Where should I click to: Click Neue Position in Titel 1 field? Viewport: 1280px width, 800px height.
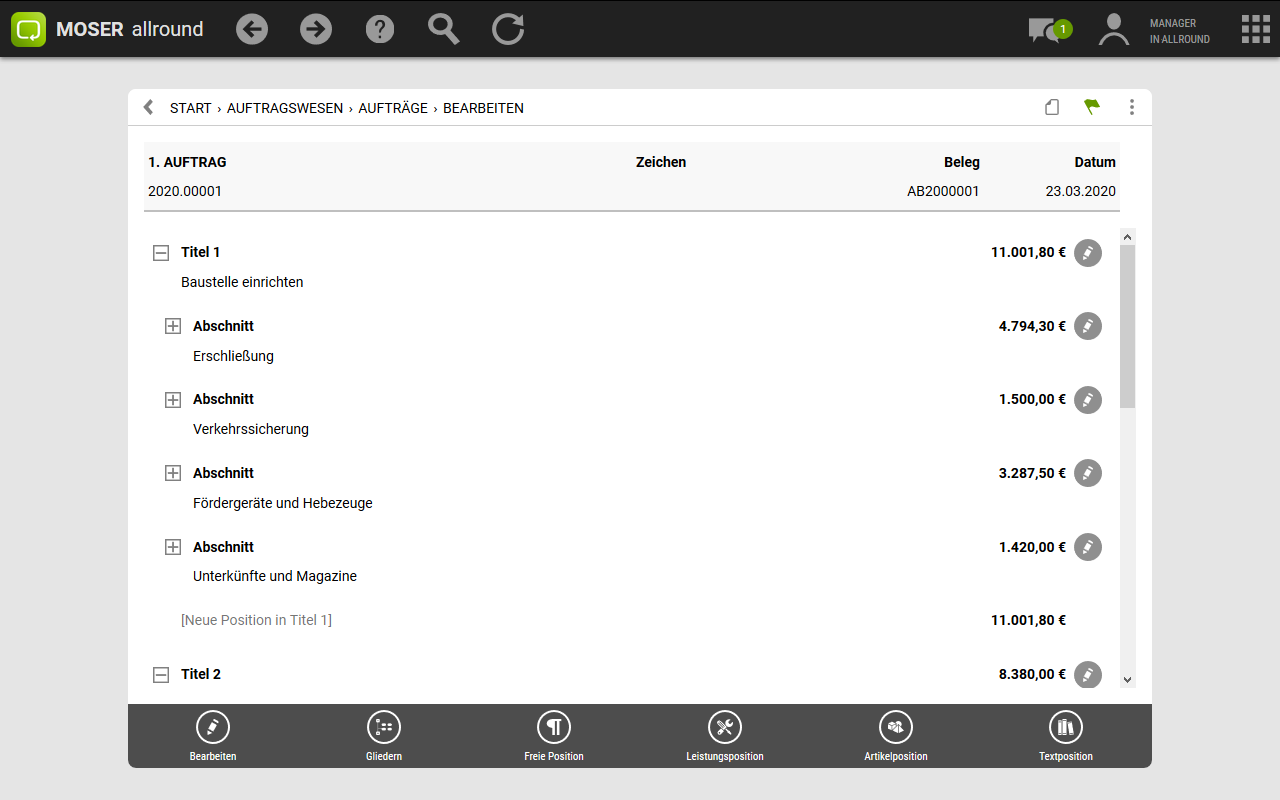(x=256, y=620)
